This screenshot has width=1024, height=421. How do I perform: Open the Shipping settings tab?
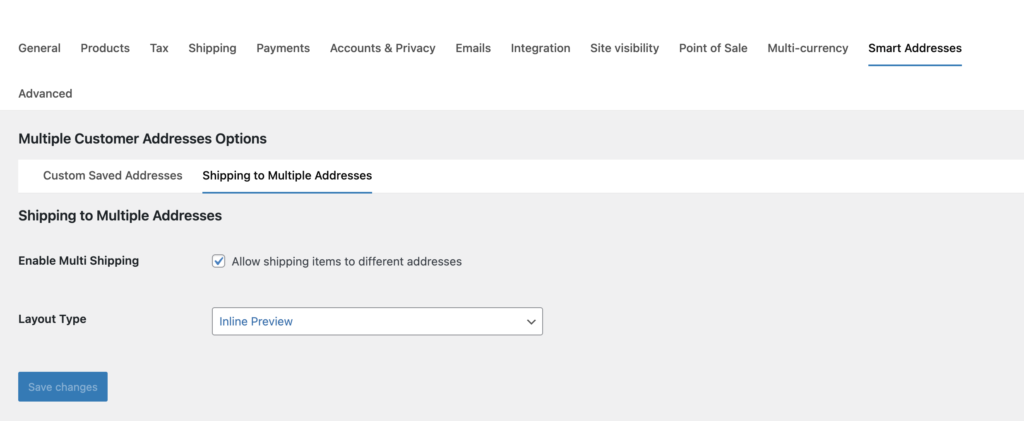pos(212,48)
